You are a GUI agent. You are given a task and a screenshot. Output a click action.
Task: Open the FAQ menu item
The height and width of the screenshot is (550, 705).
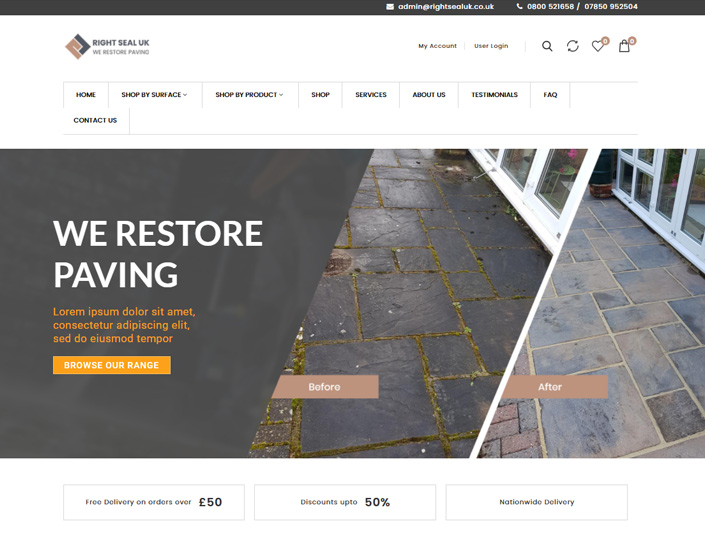coord(550,95)
